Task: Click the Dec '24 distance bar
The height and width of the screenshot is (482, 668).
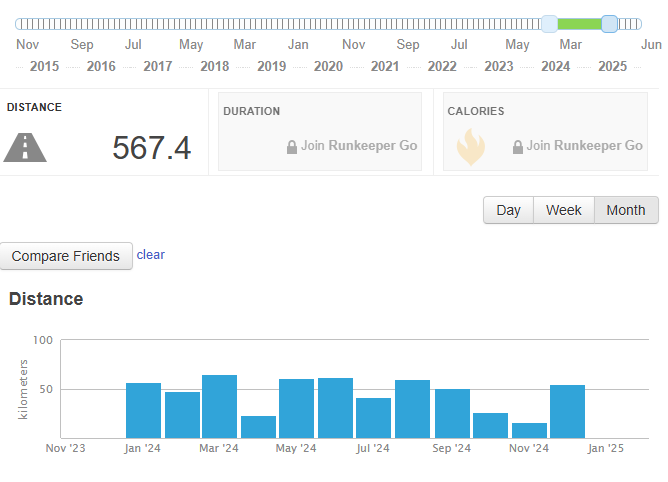Action: coord(567,412)
